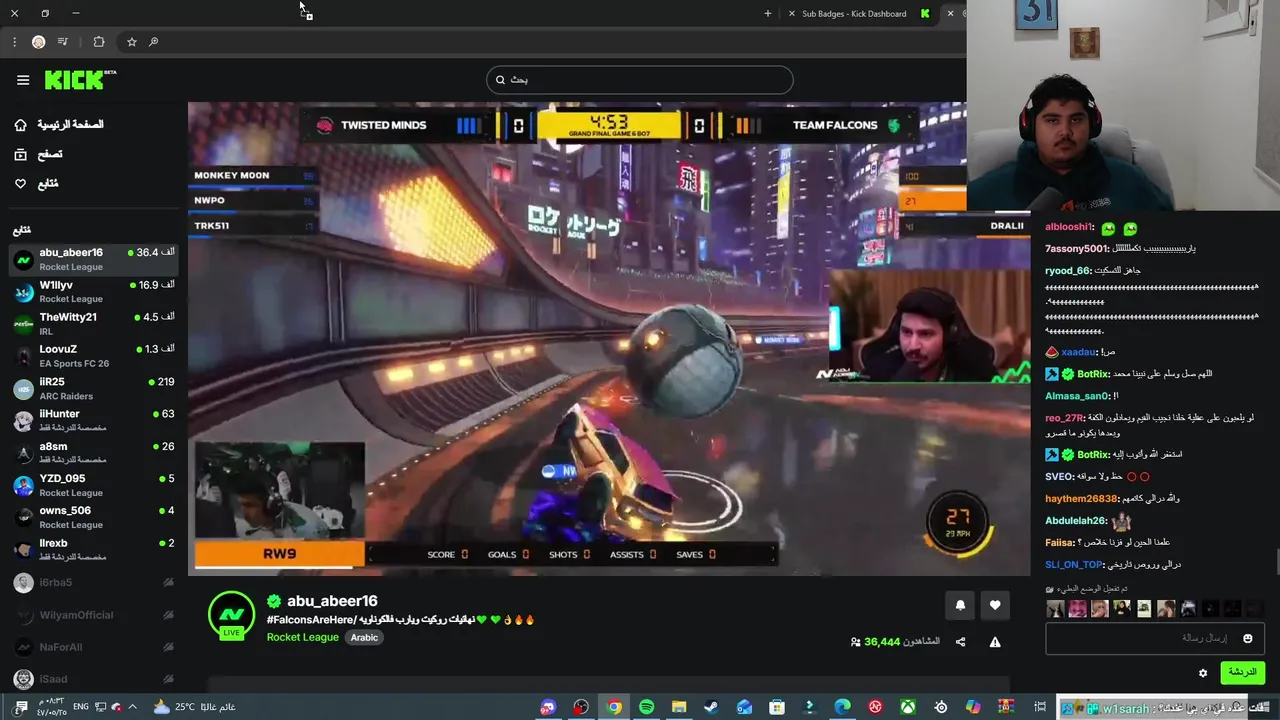This screenshot has height=720, width=1280.
Task: Click the heart follow button under stream
Action: click(x=995, y=605)
